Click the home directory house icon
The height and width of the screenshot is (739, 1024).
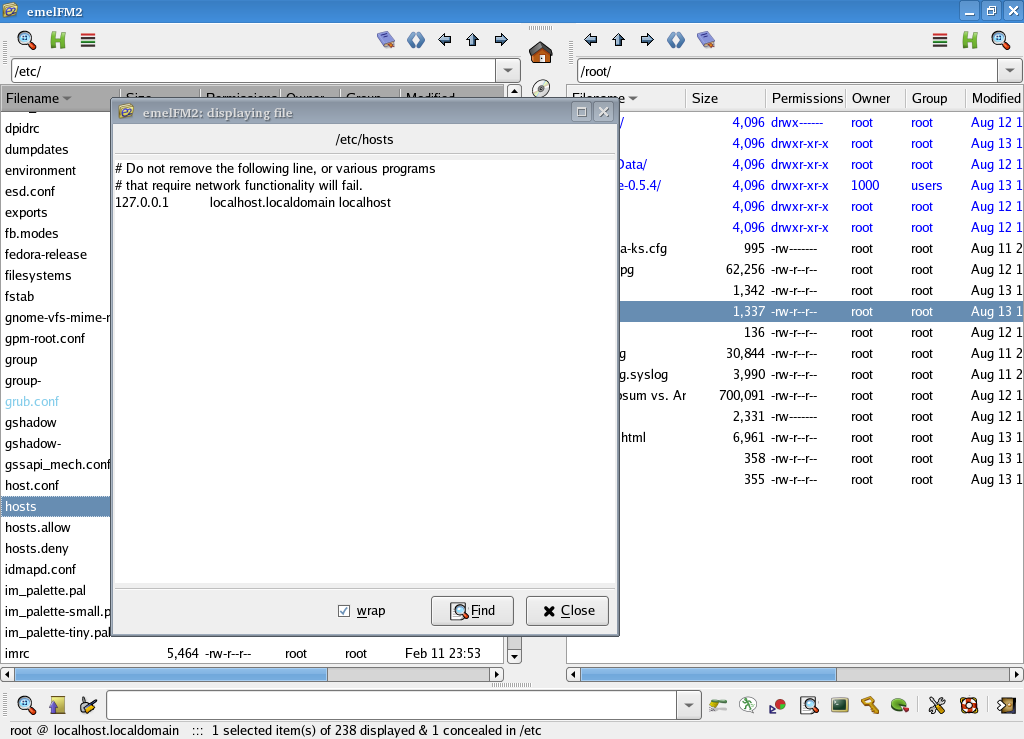[x=541, y=53]
